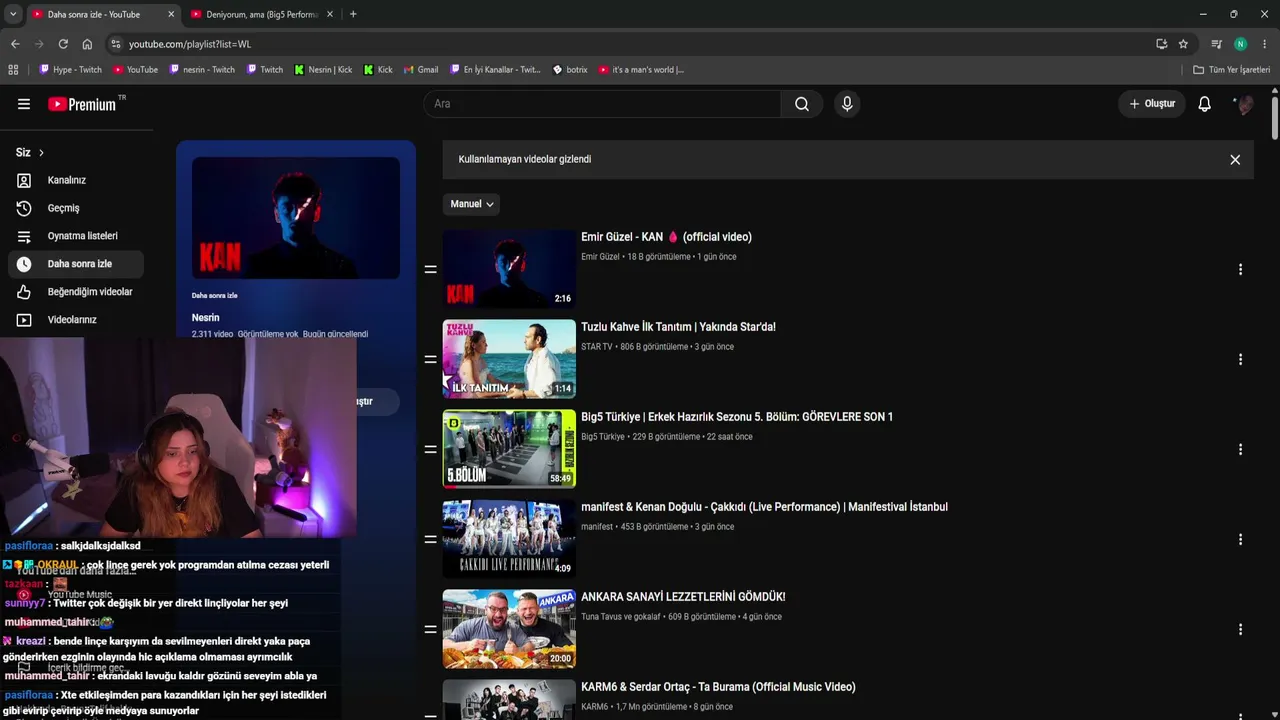Image resolution: width=1280 pixels, height=720 pixels.
Task: Open the Tuna Tavus ve gokalaf channel link
Action: [x=621, y=617]
